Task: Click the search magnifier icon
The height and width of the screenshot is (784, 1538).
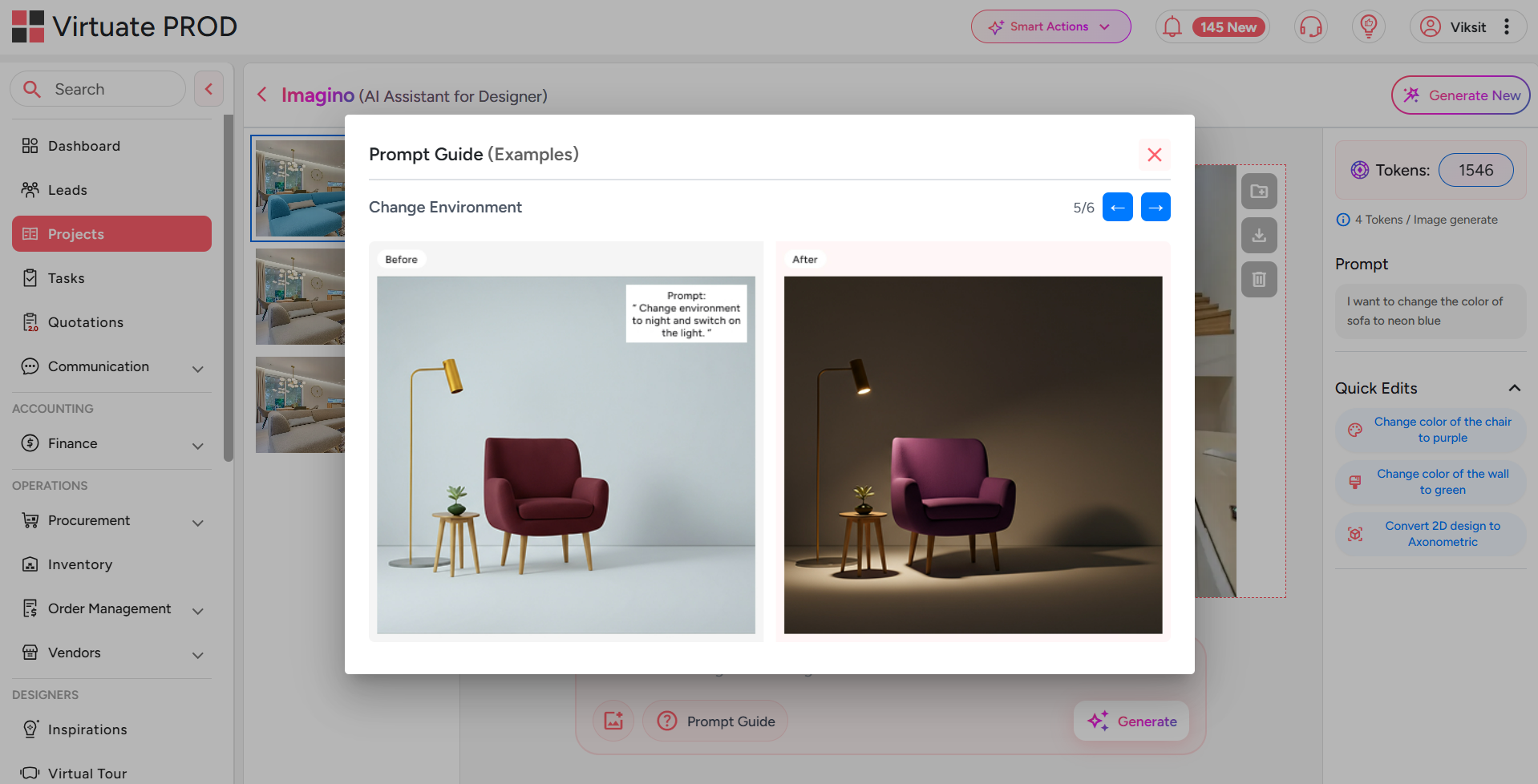Action: [32, 88]
